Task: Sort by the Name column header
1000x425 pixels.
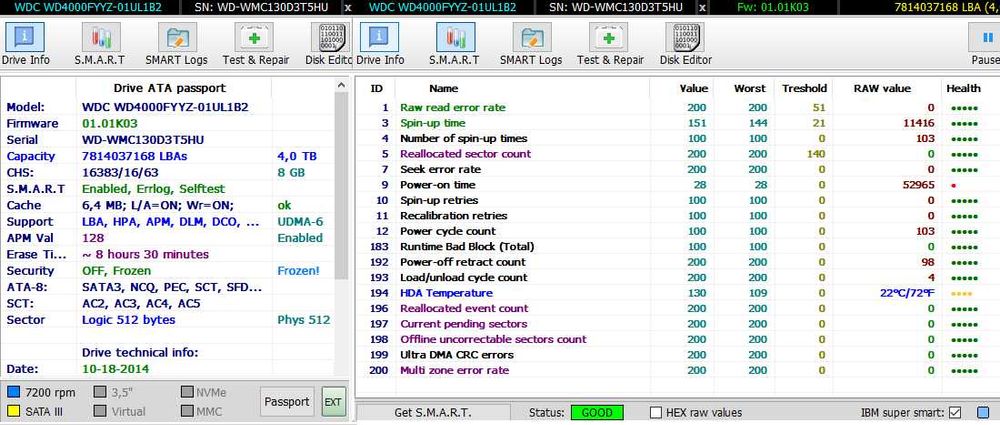Action: tap(443, 89)
